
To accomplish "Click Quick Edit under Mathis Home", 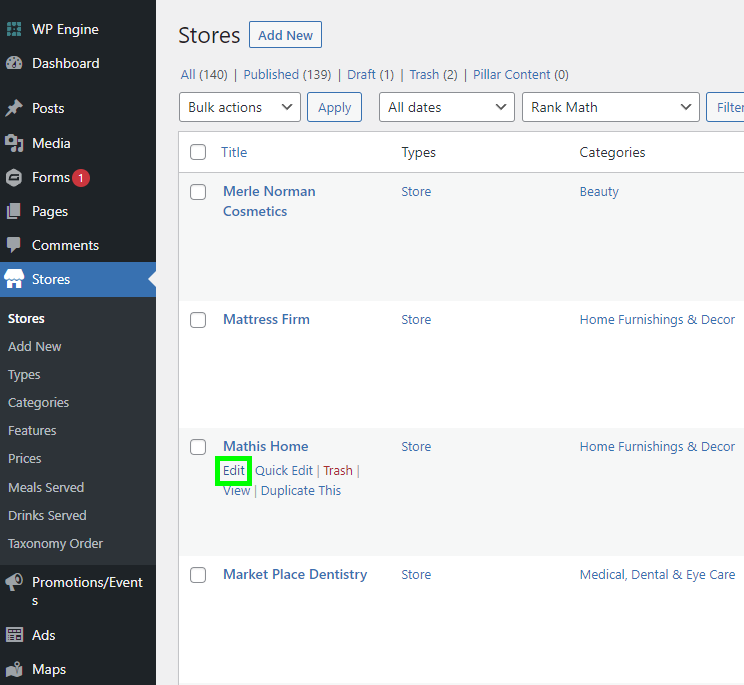I will click(x=284, y=470).
